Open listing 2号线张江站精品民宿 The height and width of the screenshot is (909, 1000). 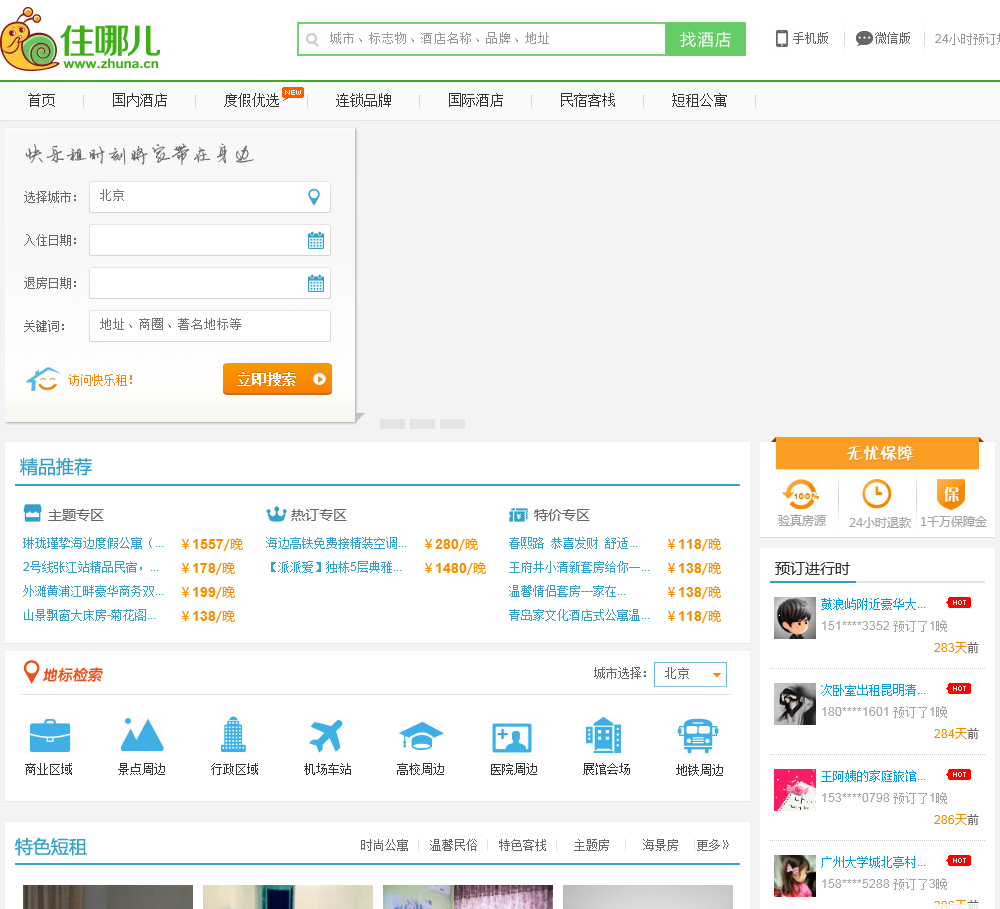pyautogui.click(x=91, y=567)
